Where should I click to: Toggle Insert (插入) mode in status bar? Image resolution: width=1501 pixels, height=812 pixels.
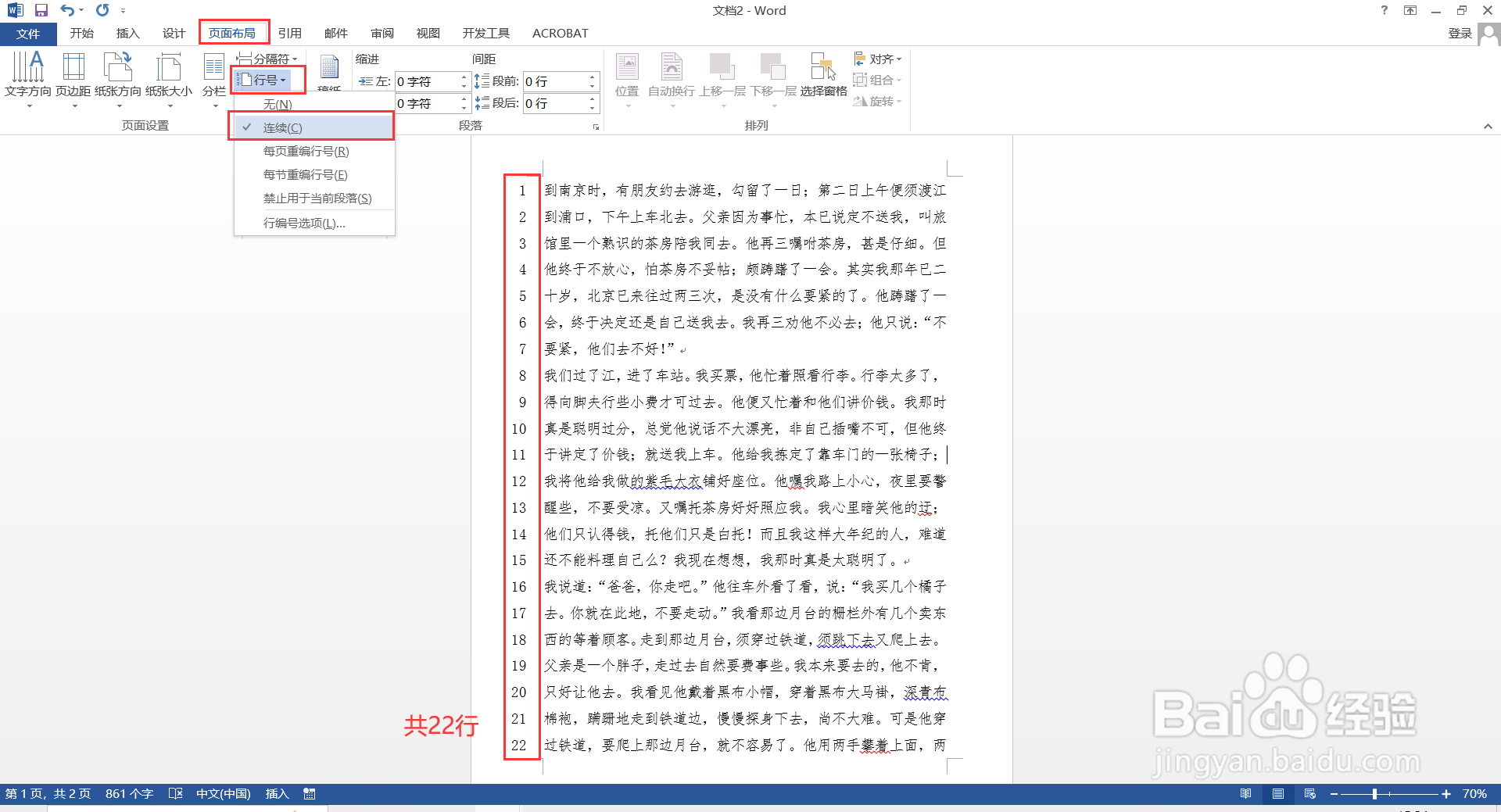coord(277,793)
